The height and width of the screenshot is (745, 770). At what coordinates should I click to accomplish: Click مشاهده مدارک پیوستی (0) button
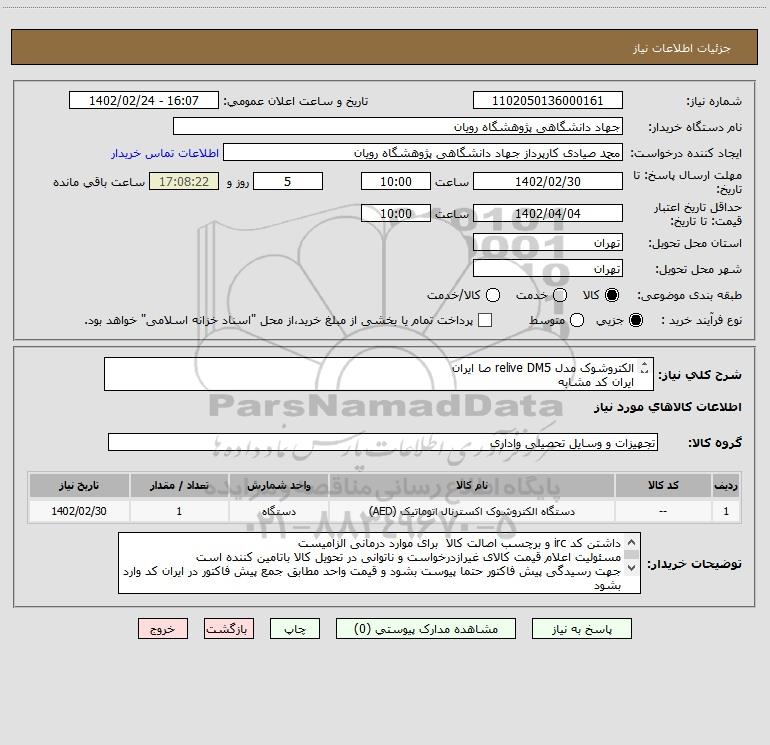pyautogui.click(x=426, y=629)
